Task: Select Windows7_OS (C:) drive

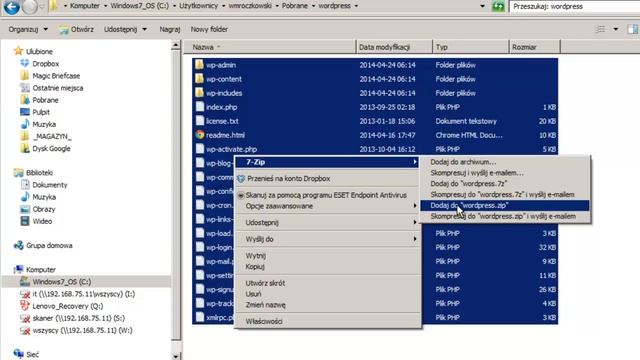Action: 62,282
